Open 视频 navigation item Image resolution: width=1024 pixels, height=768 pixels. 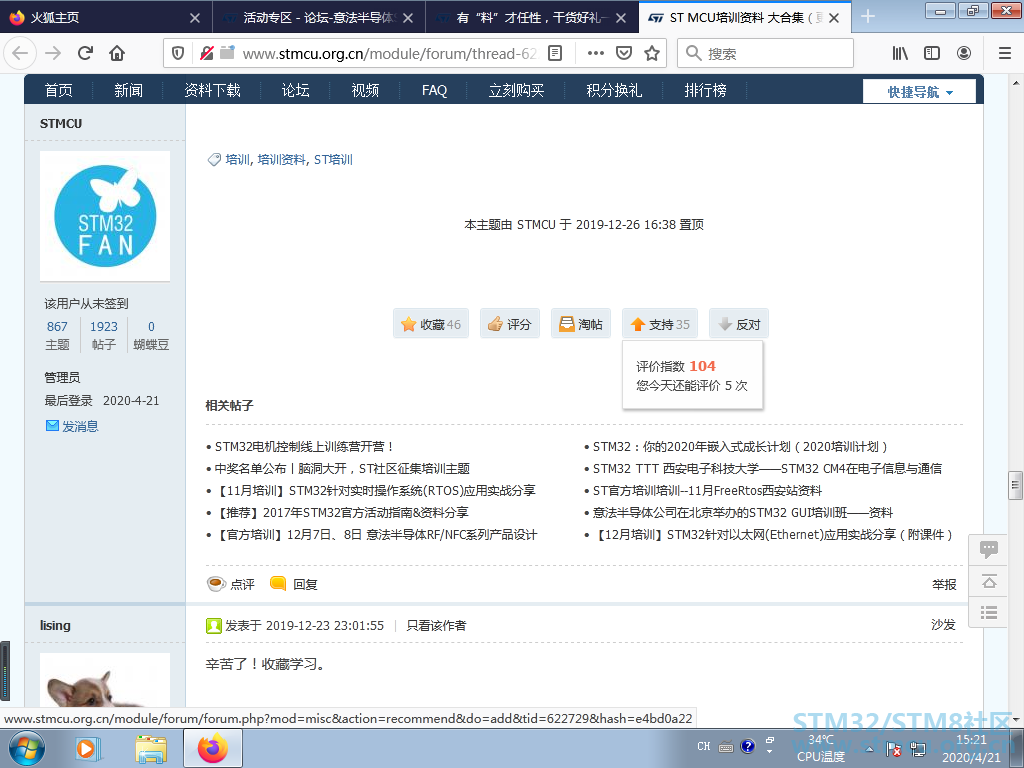(x=365, y=90)
